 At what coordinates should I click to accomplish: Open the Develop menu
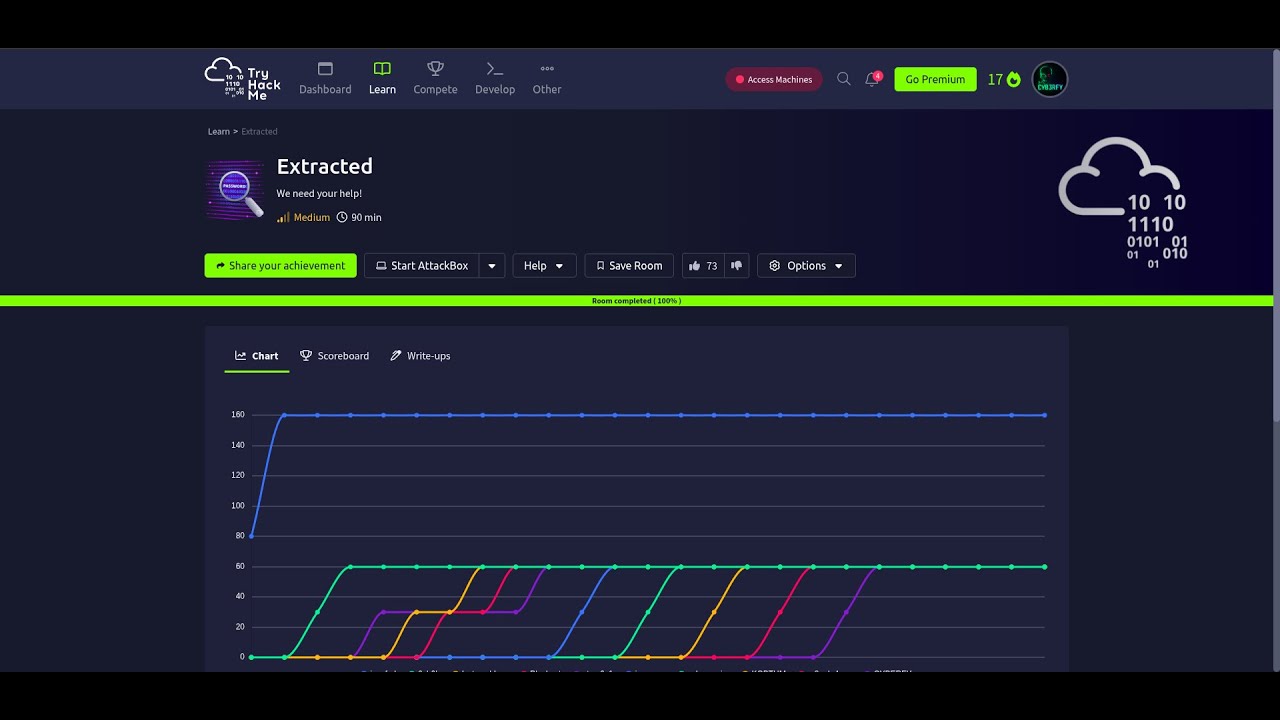[x=495, y=79]
